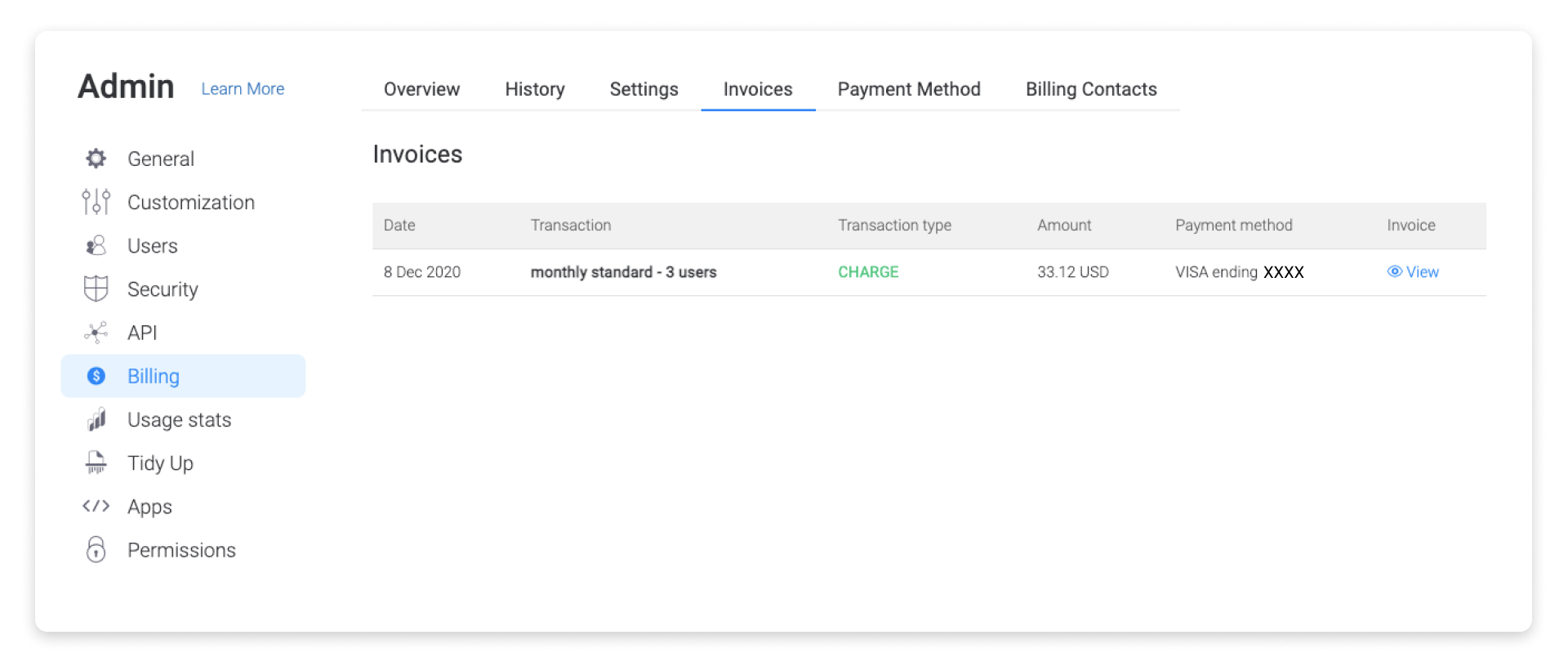1568x662 pixels.
Task: Click the Transaction type column header
Action: [894, 225]
